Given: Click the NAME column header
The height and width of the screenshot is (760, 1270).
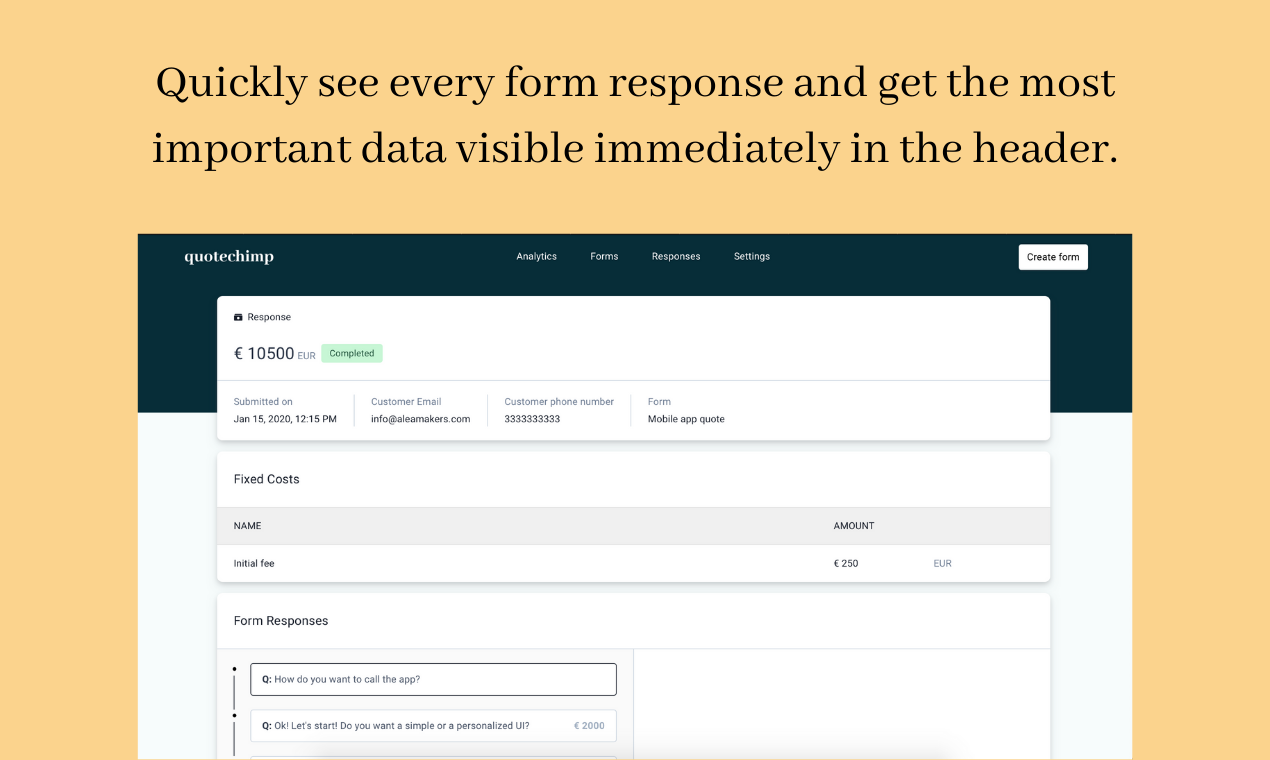Looking at the screenshot, I should pos(247,526).
